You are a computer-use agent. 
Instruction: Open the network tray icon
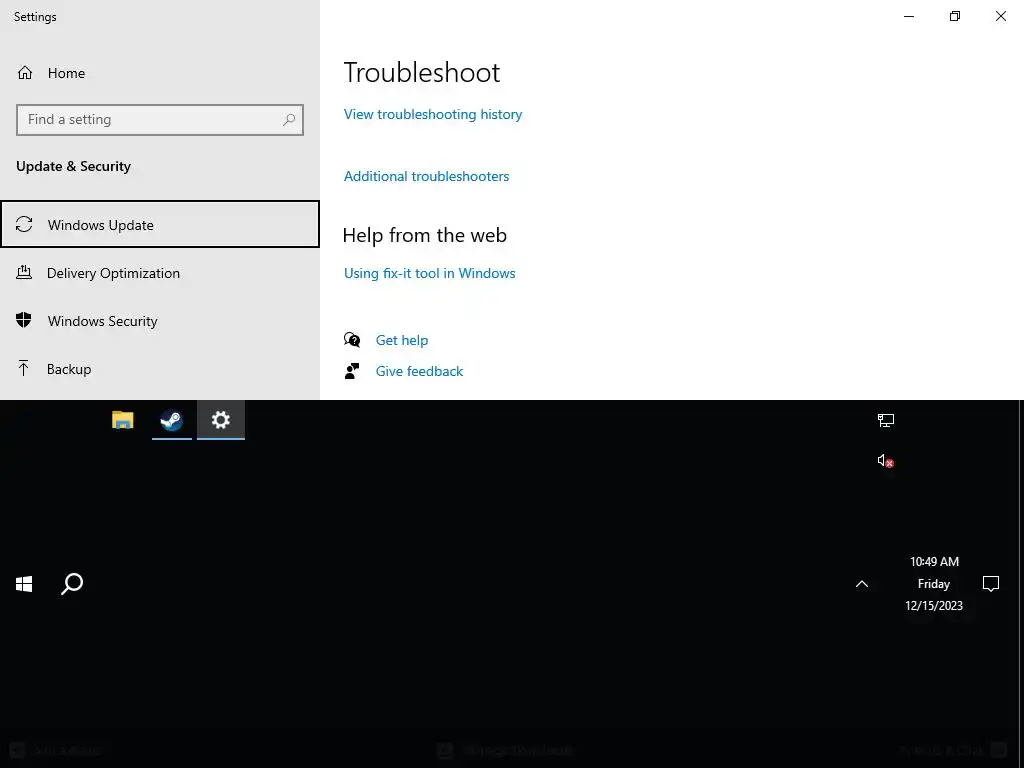tap(886, 421)
